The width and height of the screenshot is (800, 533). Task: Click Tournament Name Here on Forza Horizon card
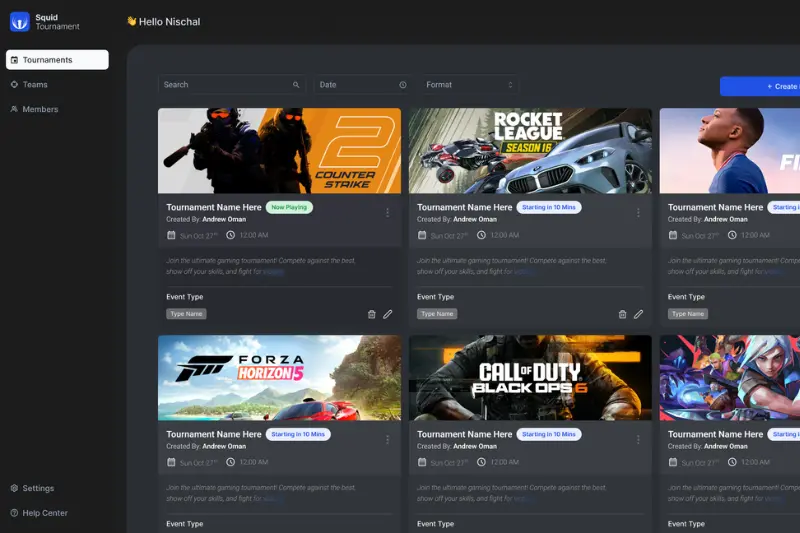[x=214, y=435]
